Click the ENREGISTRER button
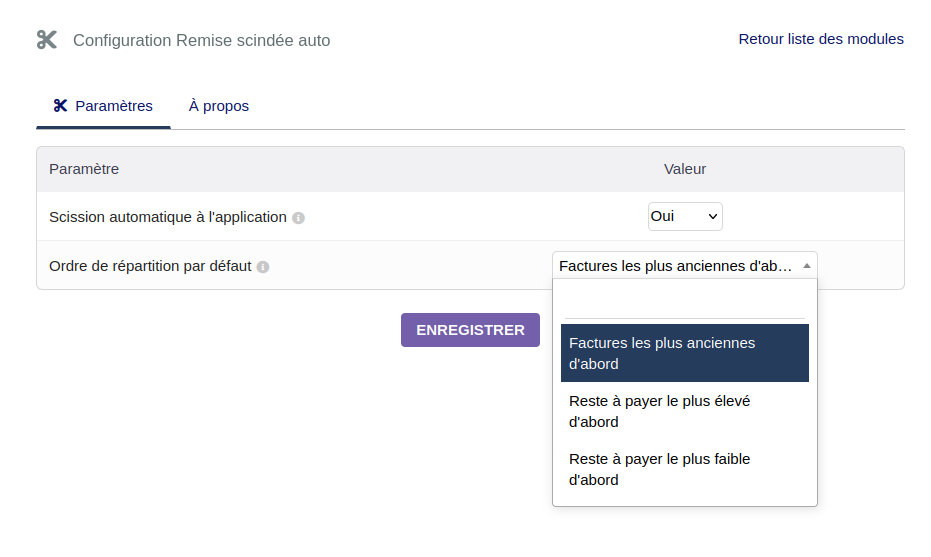Screen dimensions: 931x557 (x=470, y=330)
